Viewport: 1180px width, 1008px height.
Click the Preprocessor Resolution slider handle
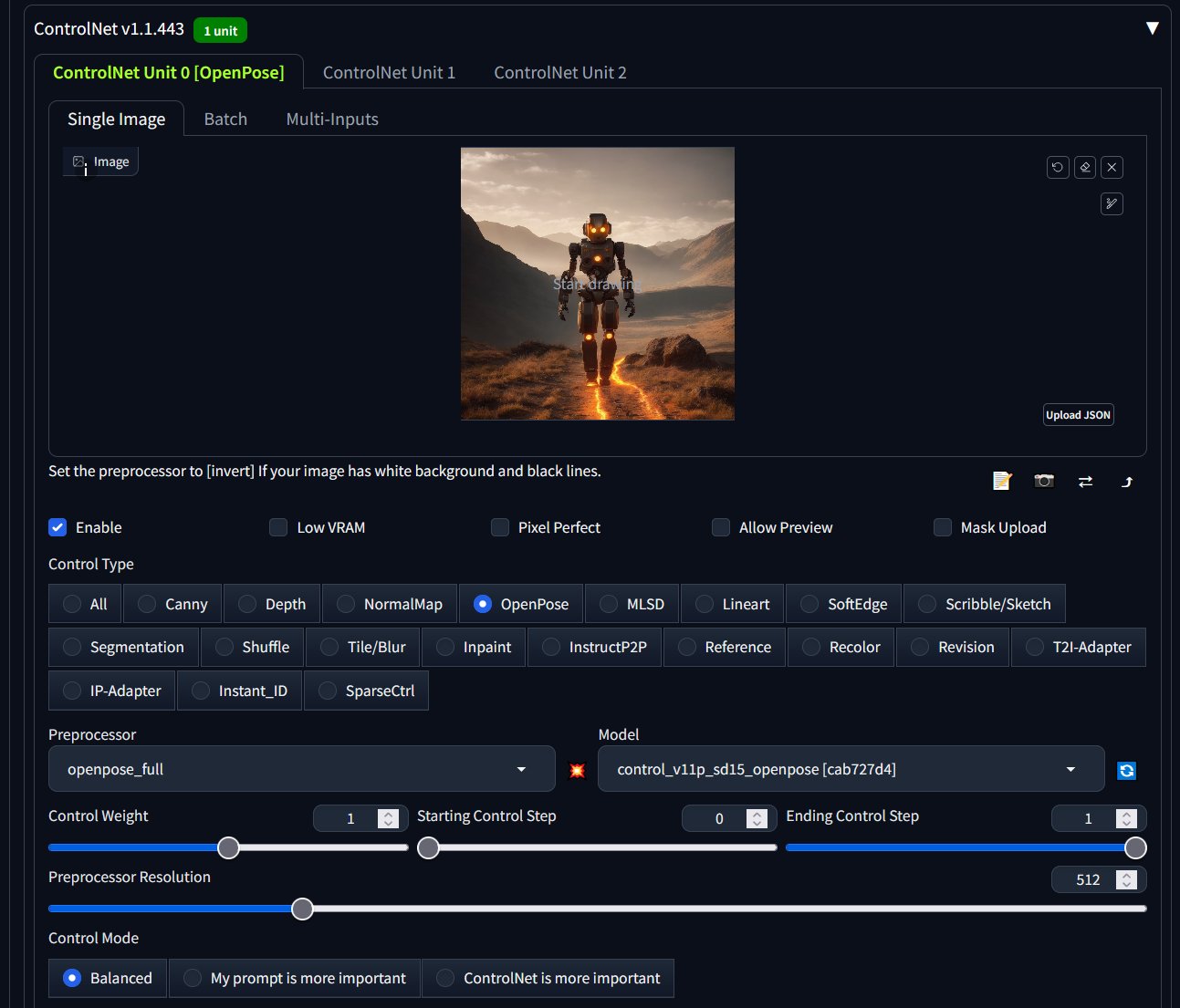pyautogui.click(x=302, y=909)
